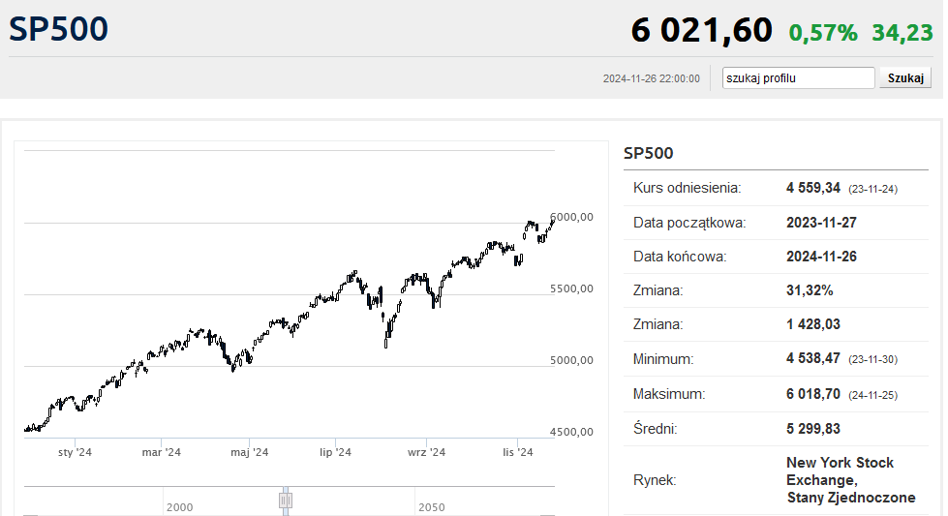
Task: Select the Minimum value 4 538,47
Action: tap(814, 358)
